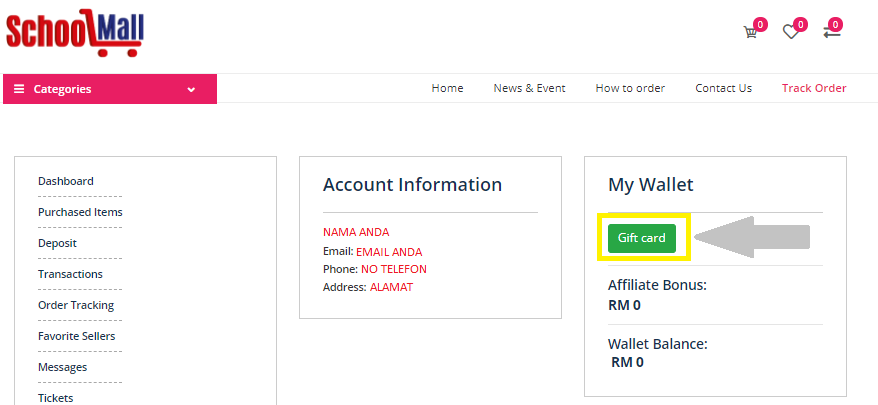Open Order Tracking in sidebar

coord(76,305)
